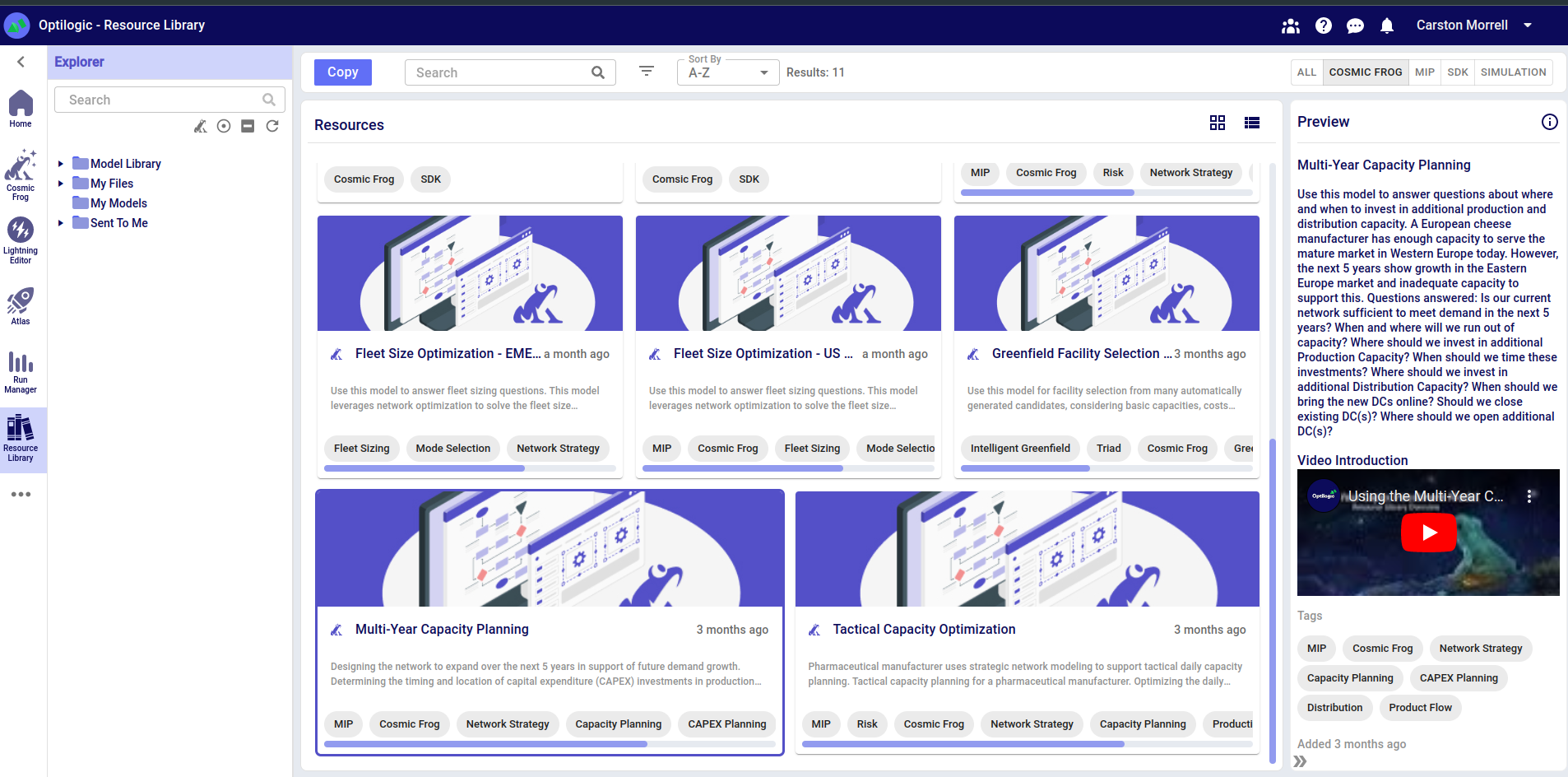
Task: Click the Capacity Planning tag in Preview
Action: click(1349, 677)
